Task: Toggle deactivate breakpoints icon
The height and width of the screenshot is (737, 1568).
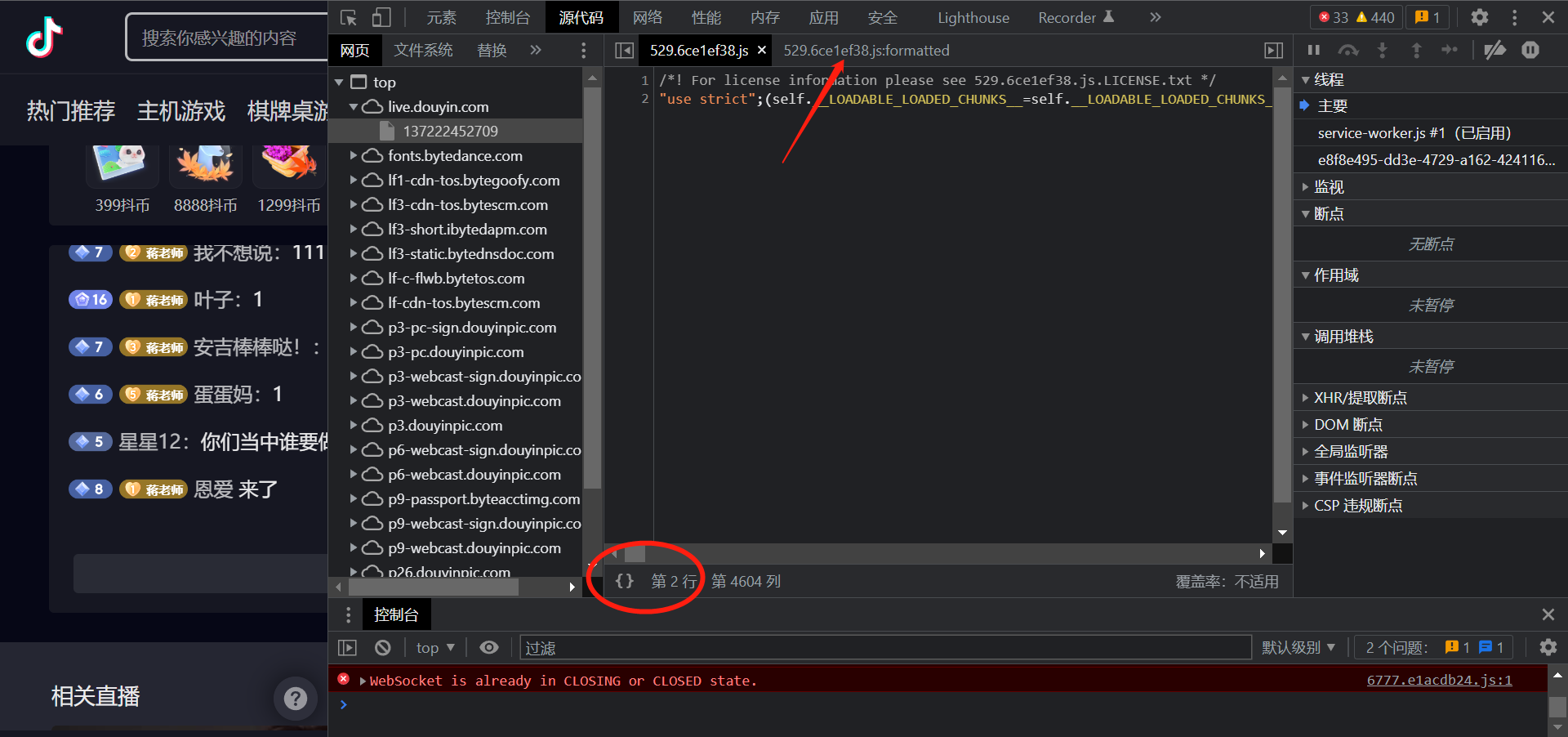Action: coord(1495,51)
